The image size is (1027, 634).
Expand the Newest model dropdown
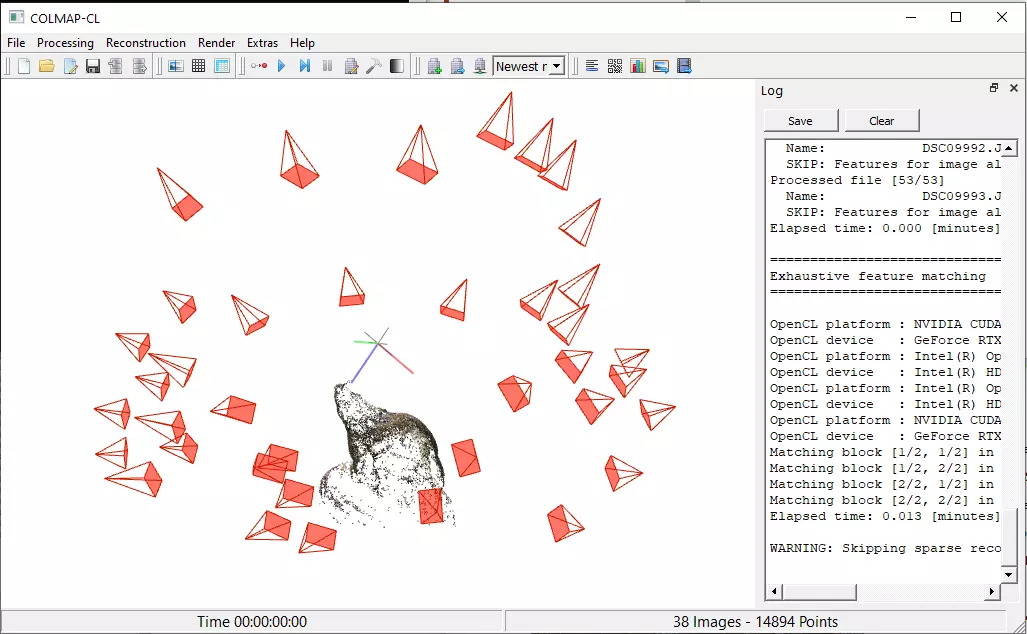tap(556, 67)
